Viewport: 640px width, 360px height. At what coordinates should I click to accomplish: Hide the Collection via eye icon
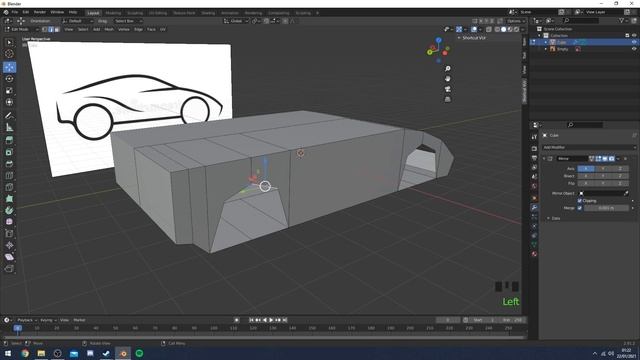634,36
